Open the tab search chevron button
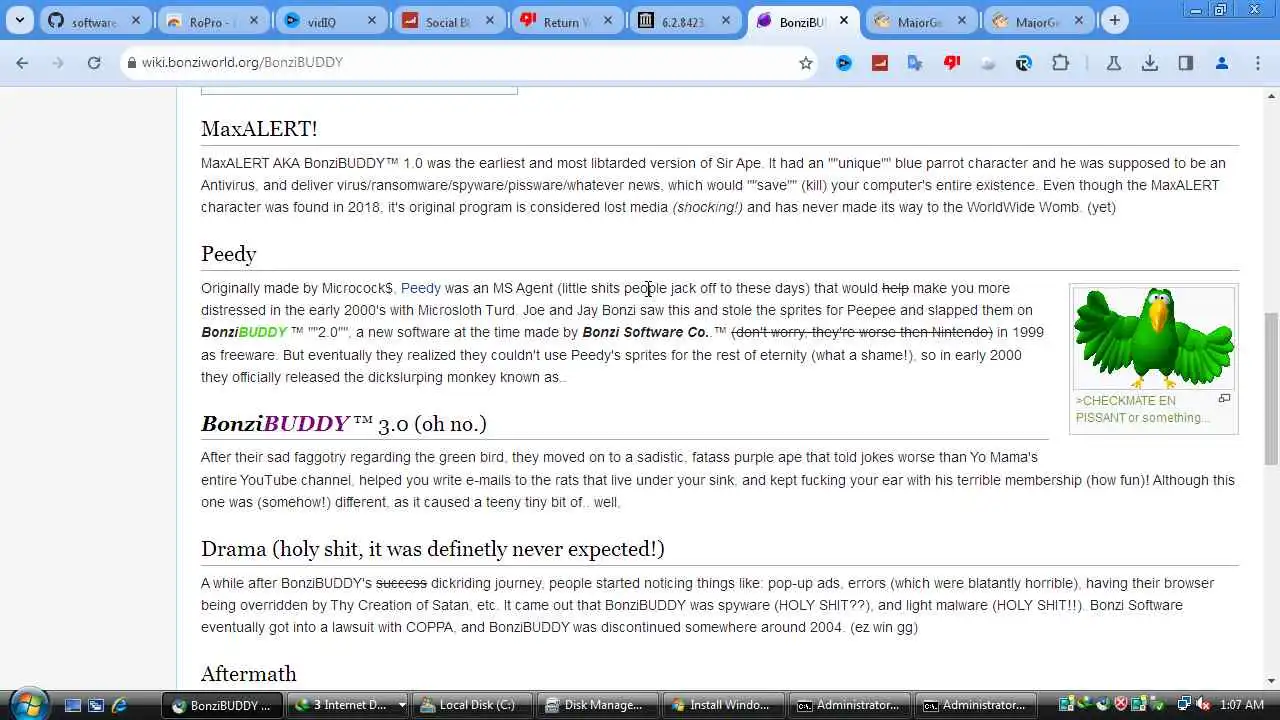 20,20
